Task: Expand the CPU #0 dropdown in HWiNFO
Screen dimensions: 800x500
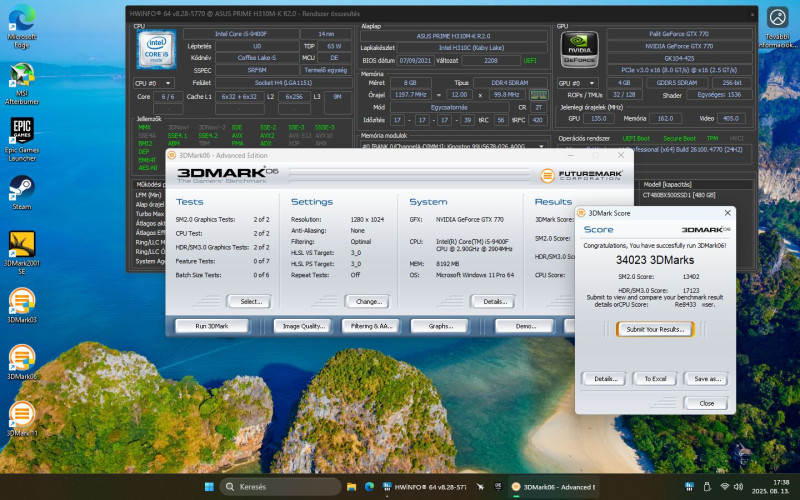Action: click(x=154, y=83)
